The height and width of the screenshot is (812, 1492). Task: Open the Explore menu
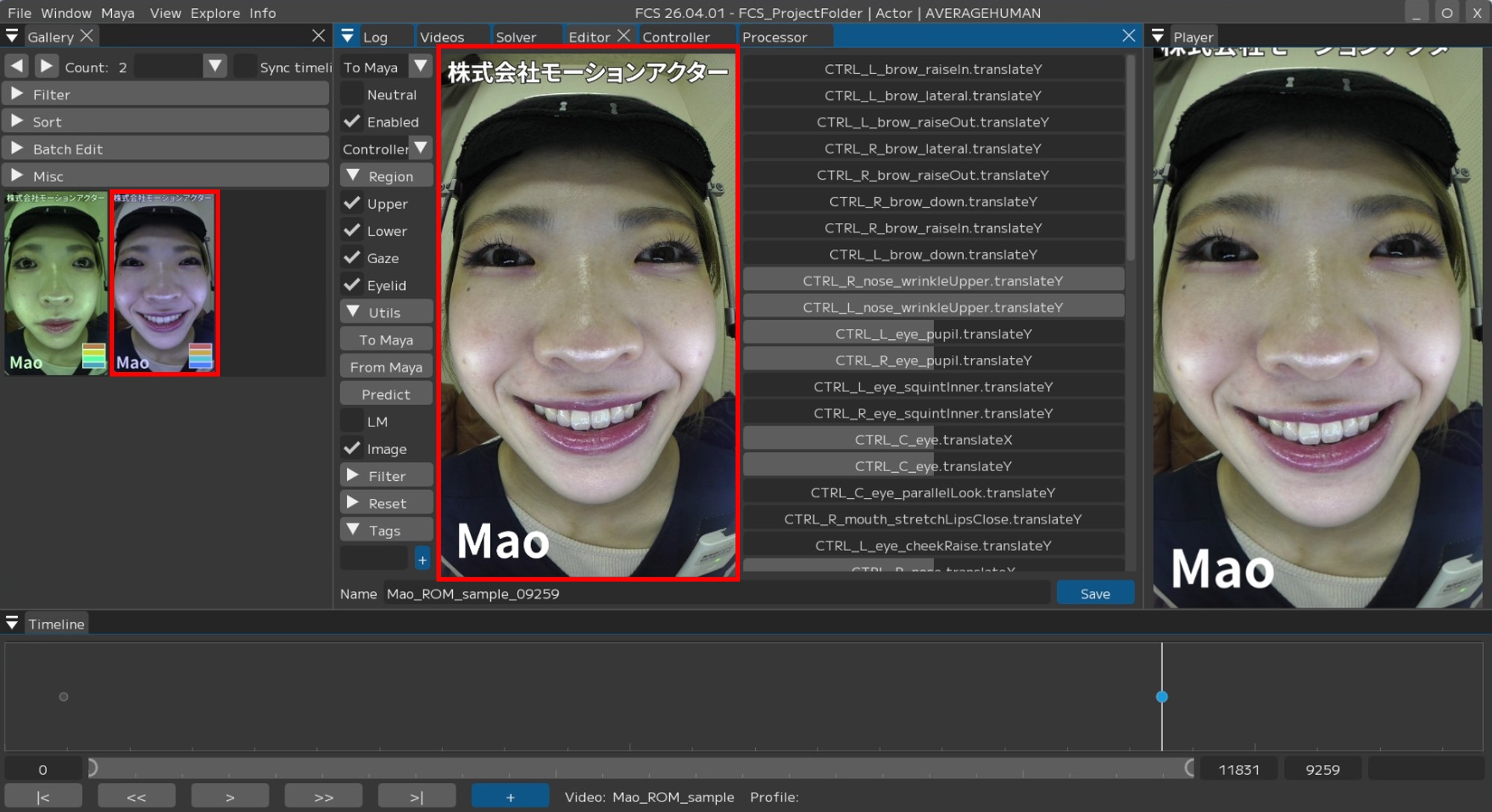click(215, 13)
